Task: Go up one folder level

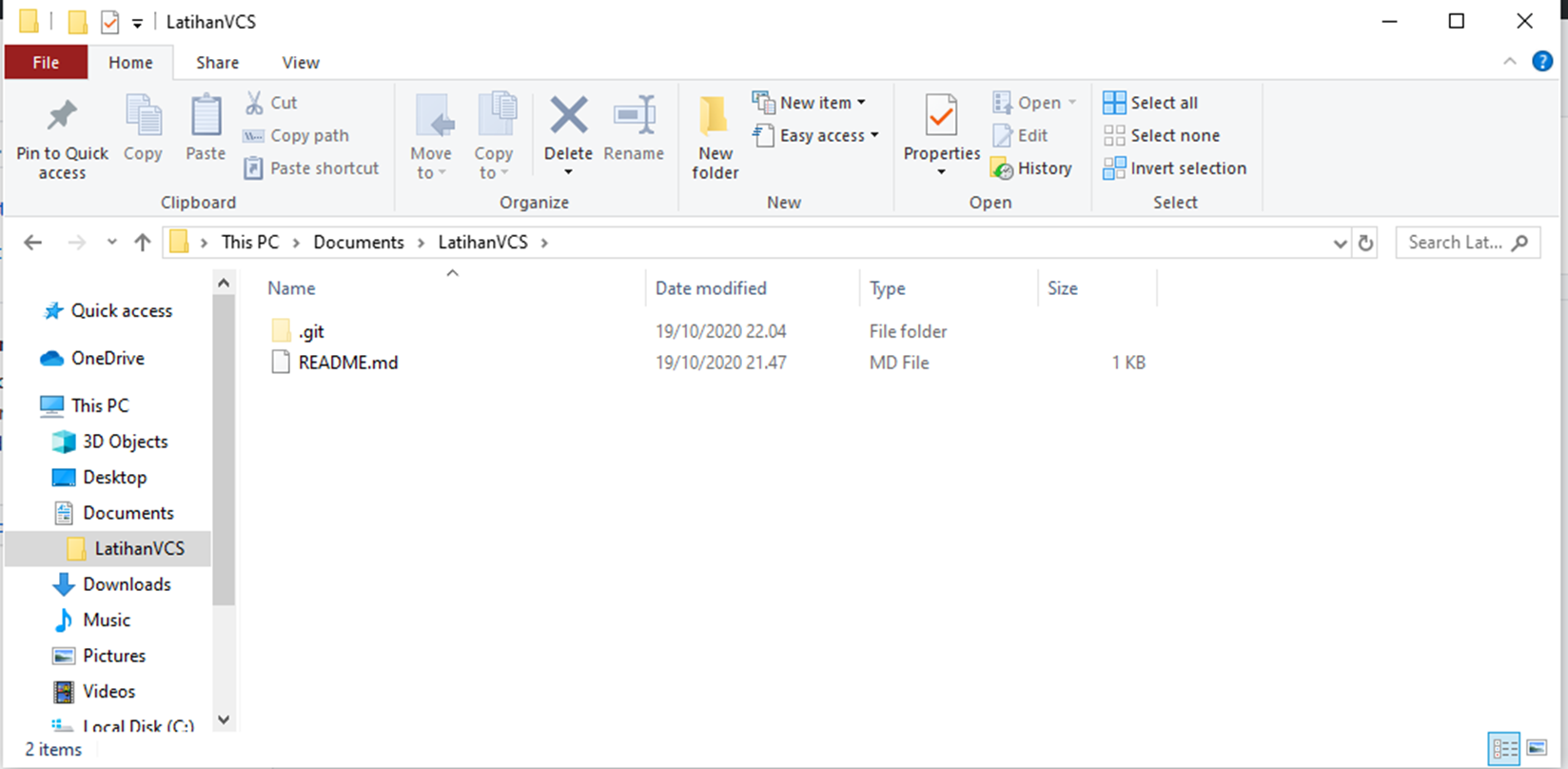Action: [143, 243]
